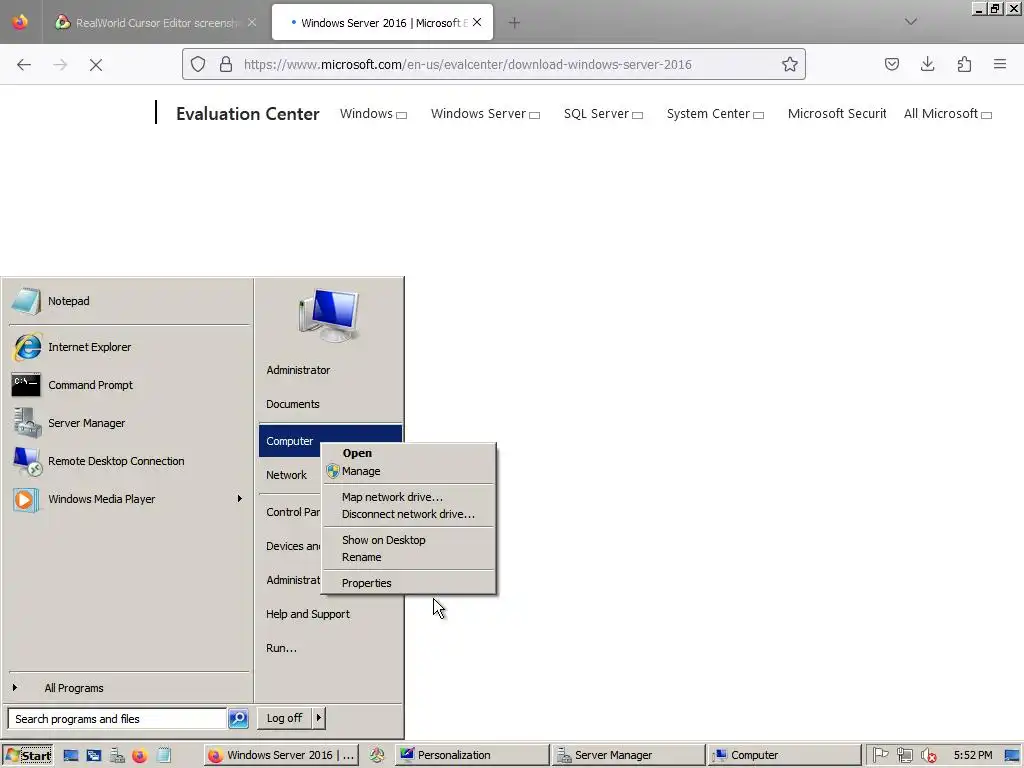The height and width of the screenshot is (768, 1024).
Task: Open Devices and Printers entry
Action: coord(293,546)
